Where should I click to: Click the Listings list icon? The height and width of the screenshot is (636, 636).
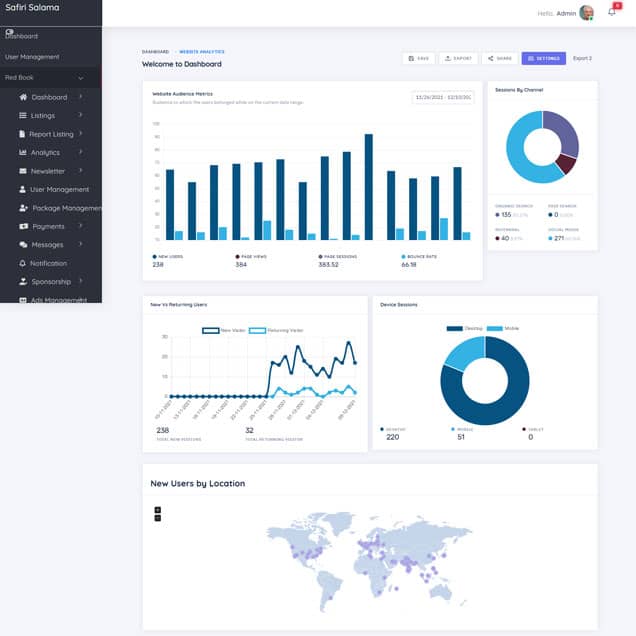tap(23, 116)
